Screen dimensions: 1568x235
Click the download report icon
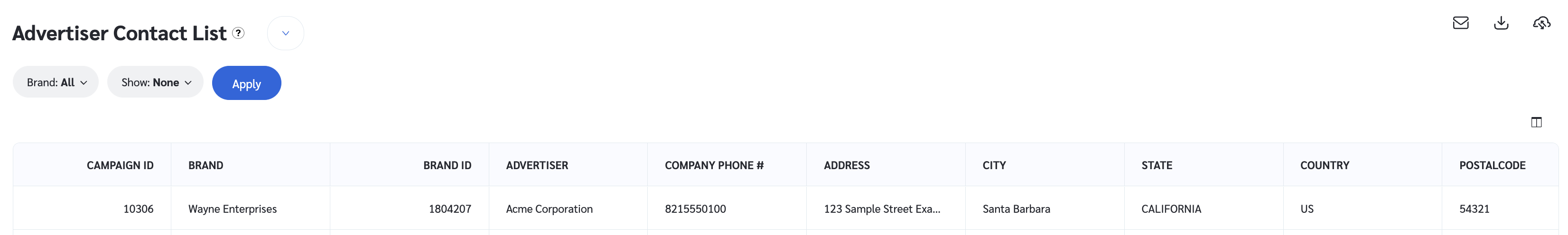1501,23
